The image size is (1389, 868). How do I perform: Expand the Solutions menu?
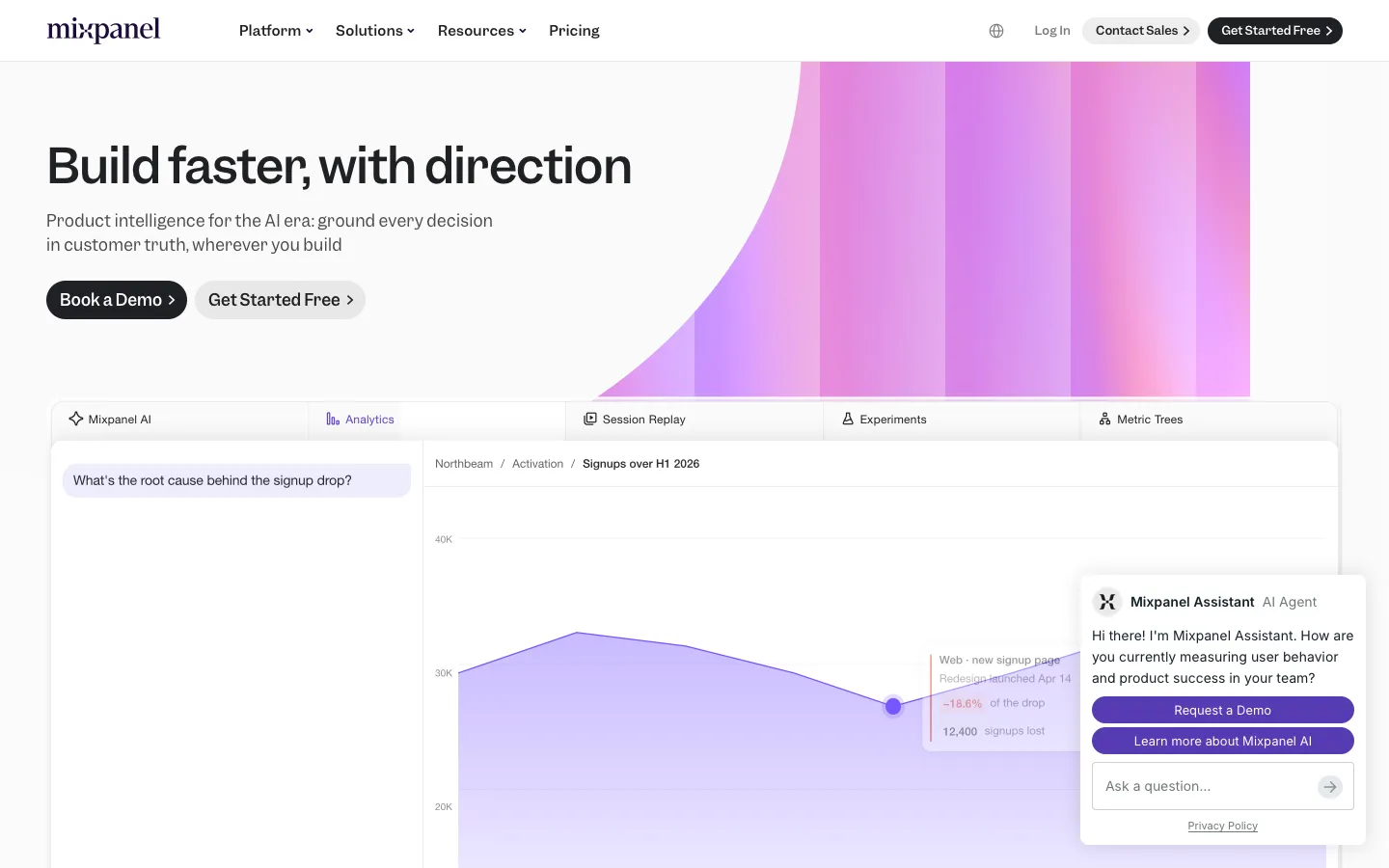pos(375,31)
